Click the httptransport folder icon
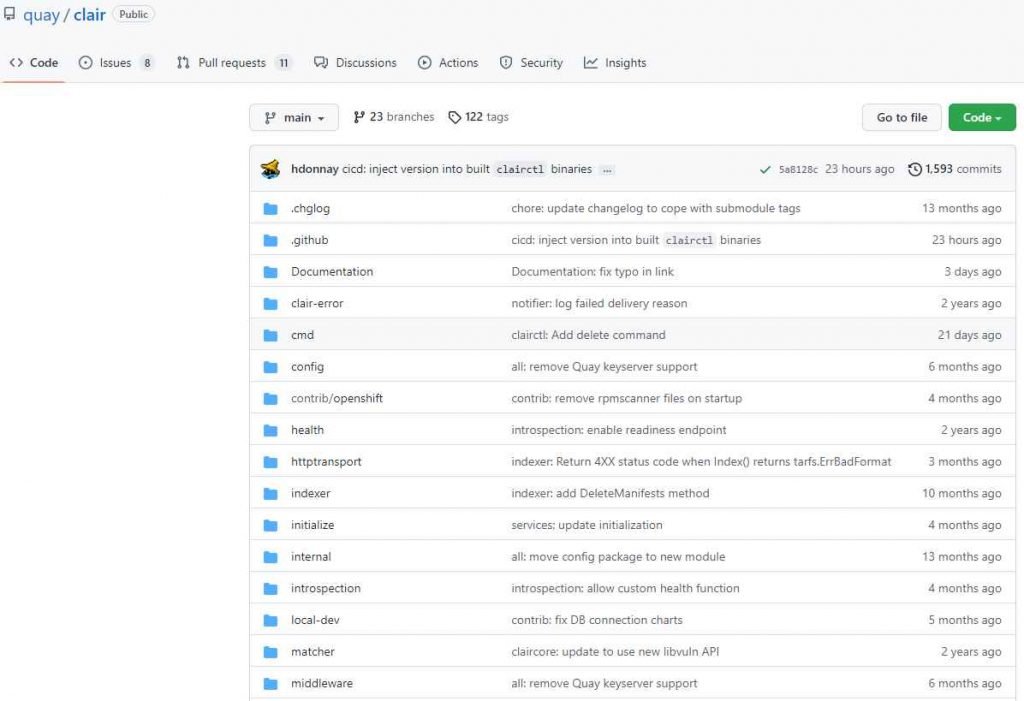This screenshot has height=701, width=1024. coord(270,463)
